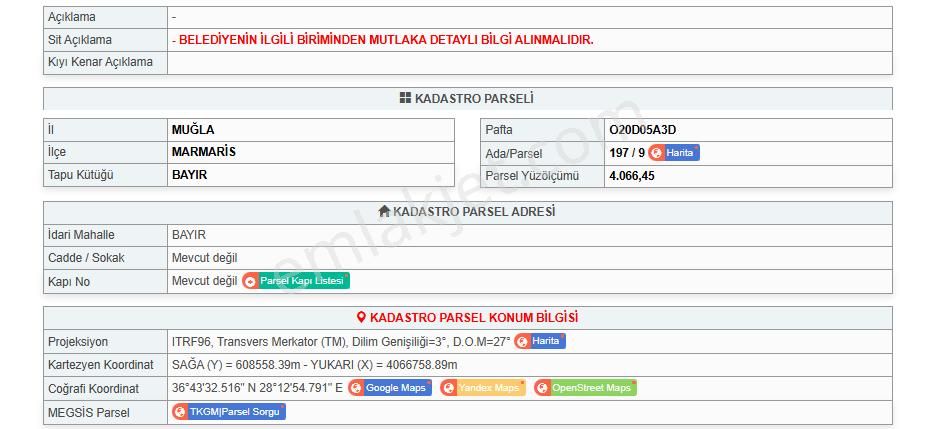Select the Pafta value O20D05A3D
Screen dimensions: 933x429
(x=643, y=130)
